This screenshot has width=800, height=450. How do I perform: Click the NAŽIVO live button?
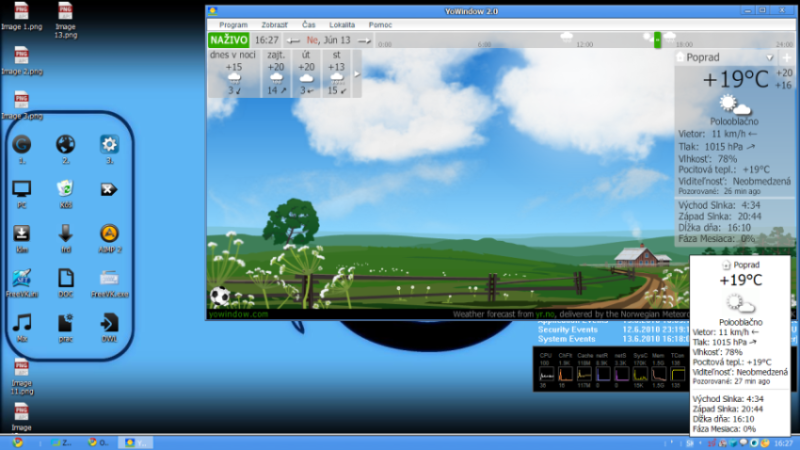[x=229, y=40]
